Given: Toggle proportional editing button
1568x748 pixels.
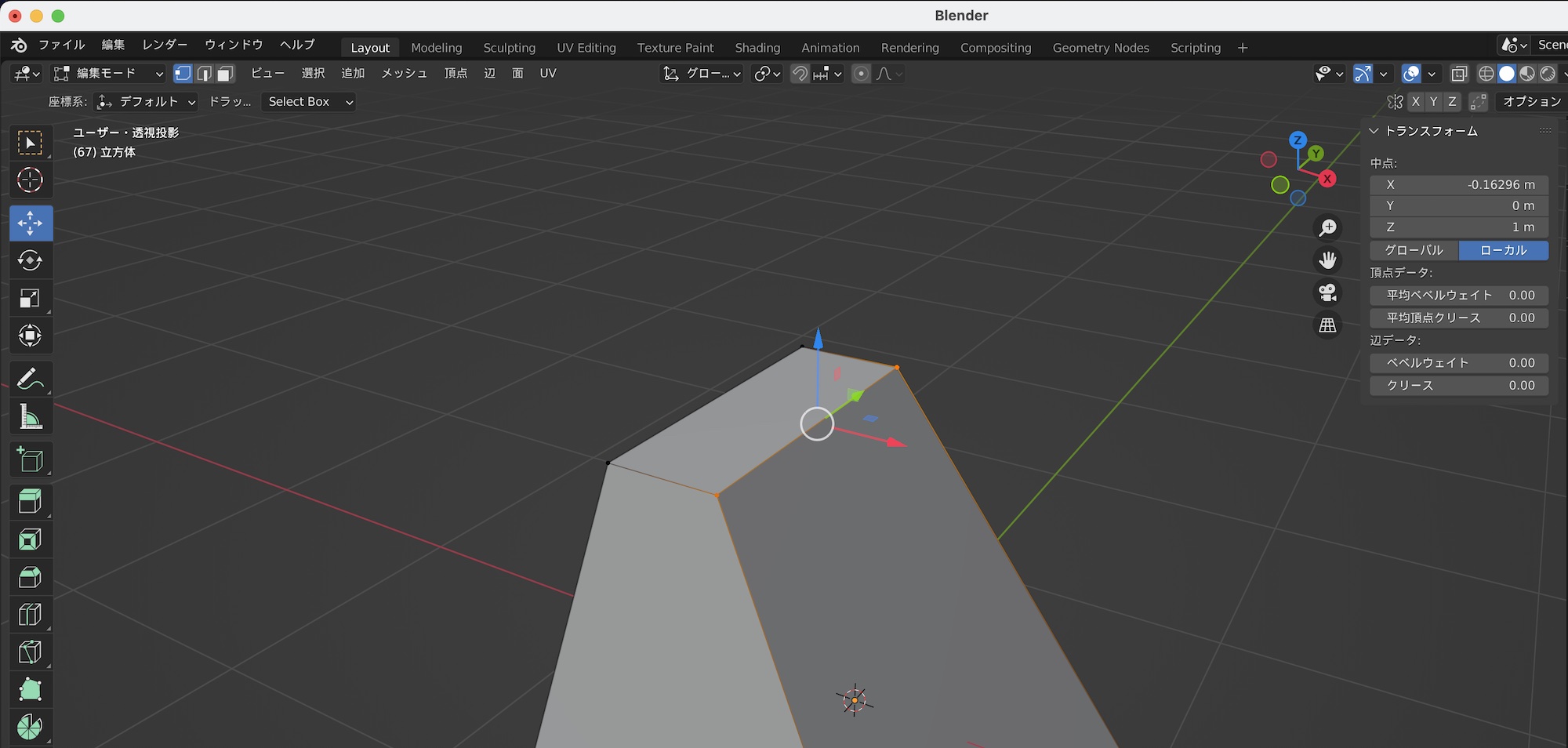Looking at the screenshot, I should tap(861, 74).
